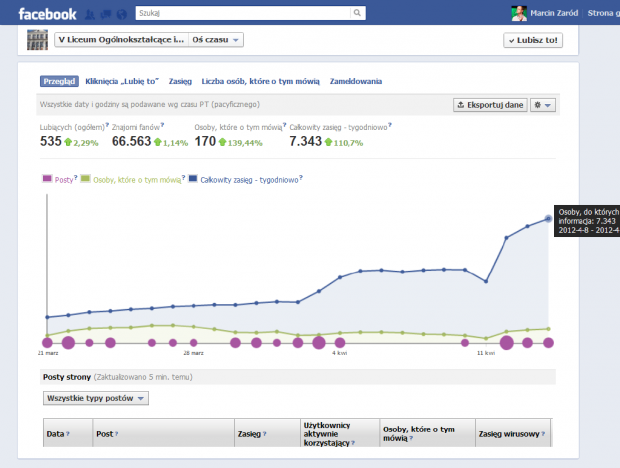The image size is (620, 468).
Task: Open the Zameldowania tab
Action: [356, 81]
